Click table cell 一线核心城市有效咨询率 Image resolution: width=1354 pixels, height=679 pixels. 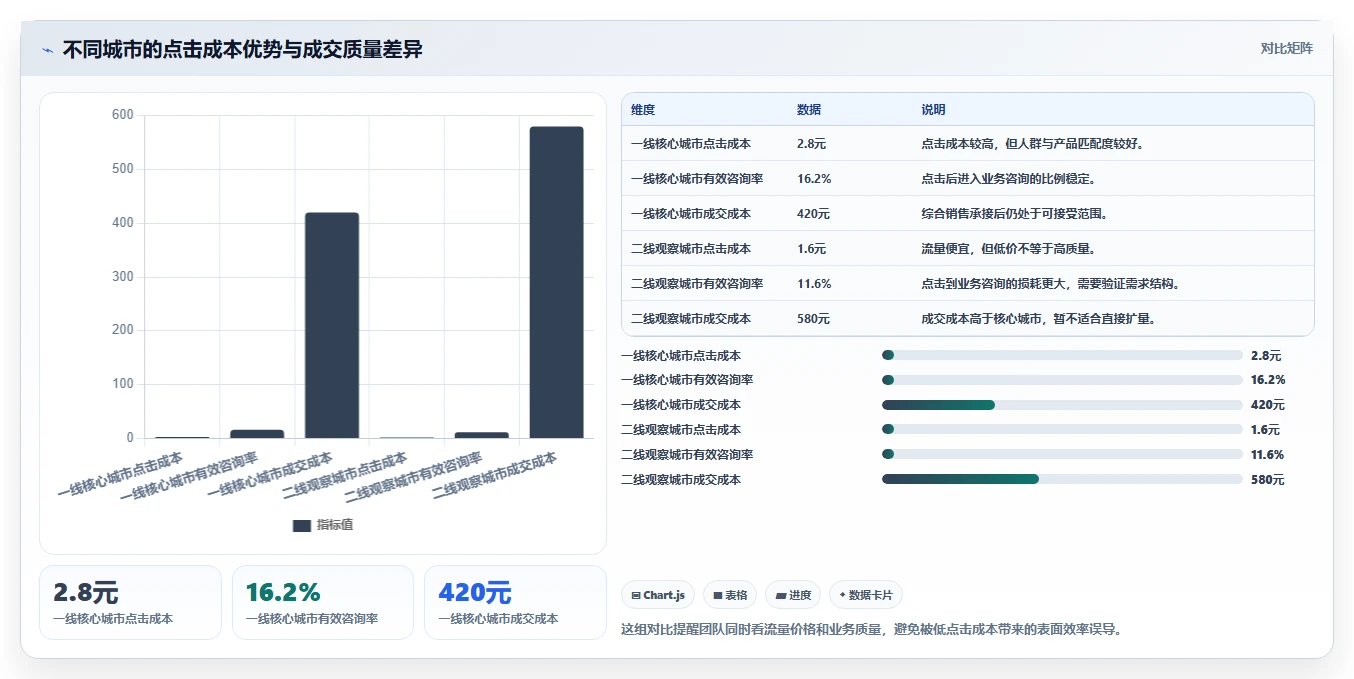[x=697, y=179]
